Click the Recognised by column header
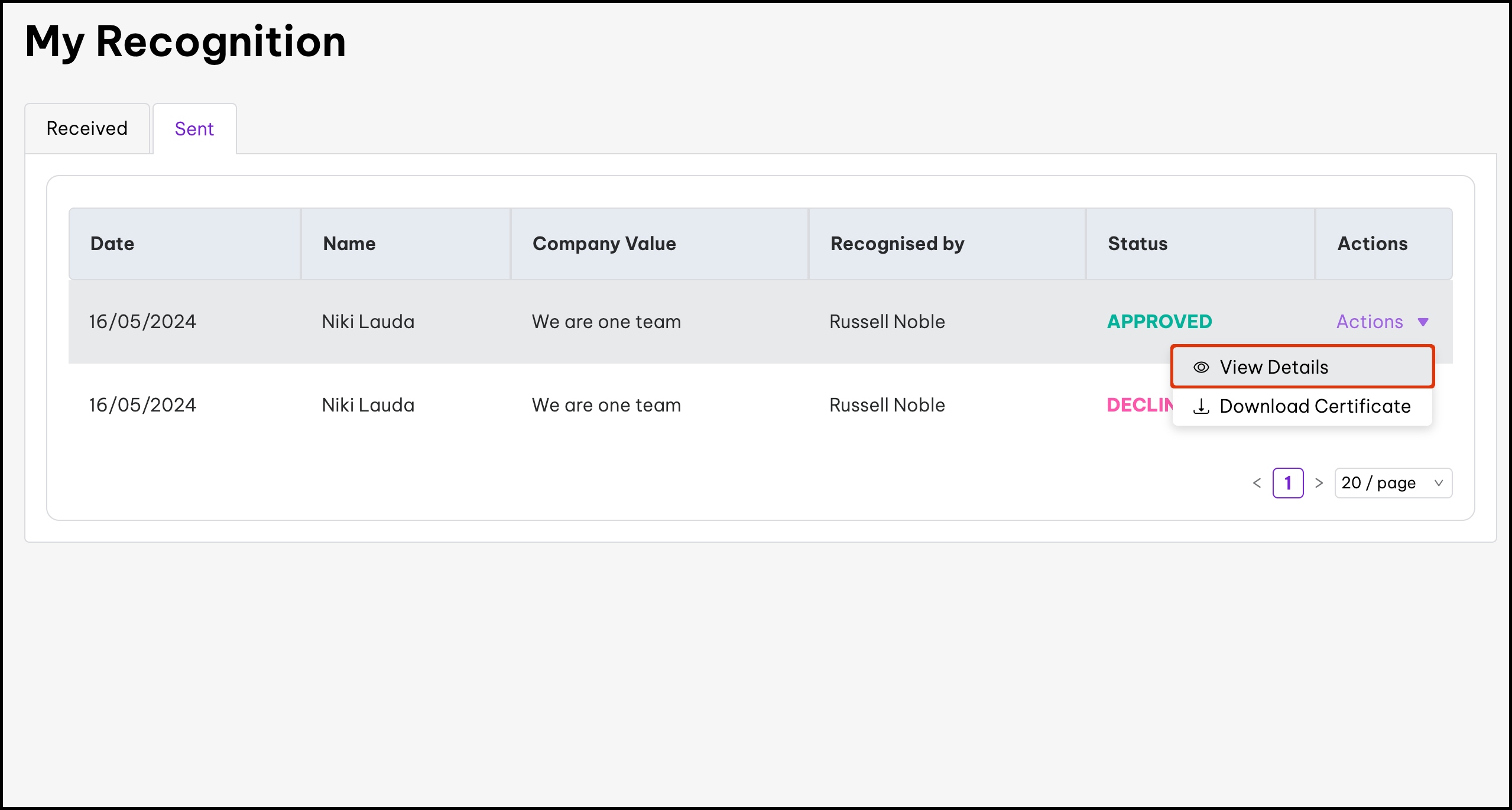Viewport: 1512px width, 810px height. tap(897, 244)
